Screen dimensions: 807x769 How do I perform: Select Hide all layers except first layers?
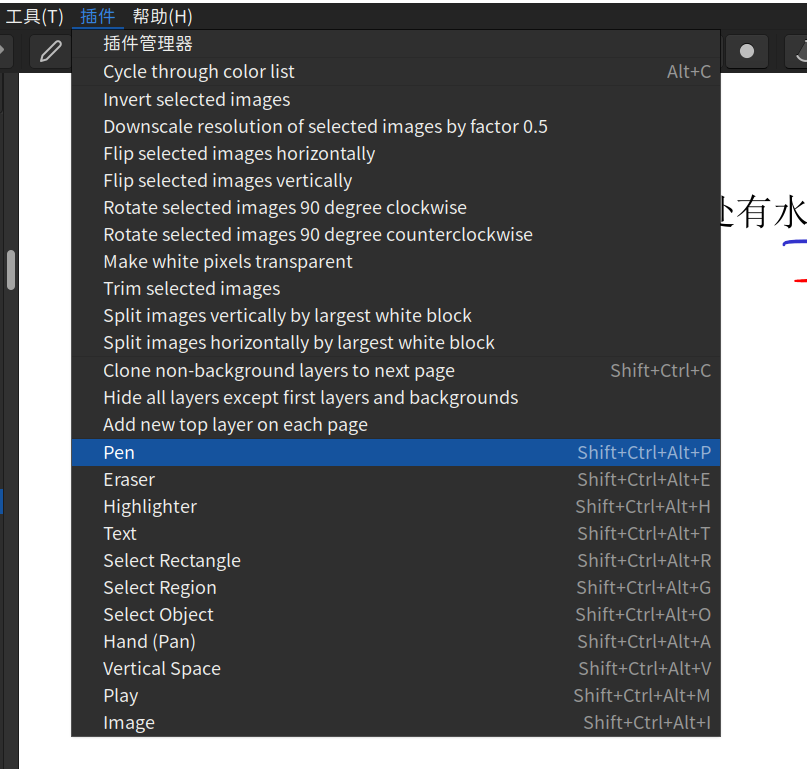tap(396, 397)
